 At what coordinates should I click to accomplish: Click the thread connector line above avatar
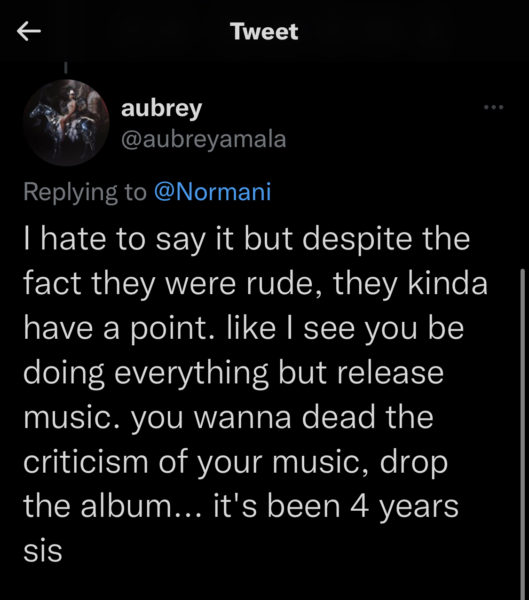click(65, 68)
